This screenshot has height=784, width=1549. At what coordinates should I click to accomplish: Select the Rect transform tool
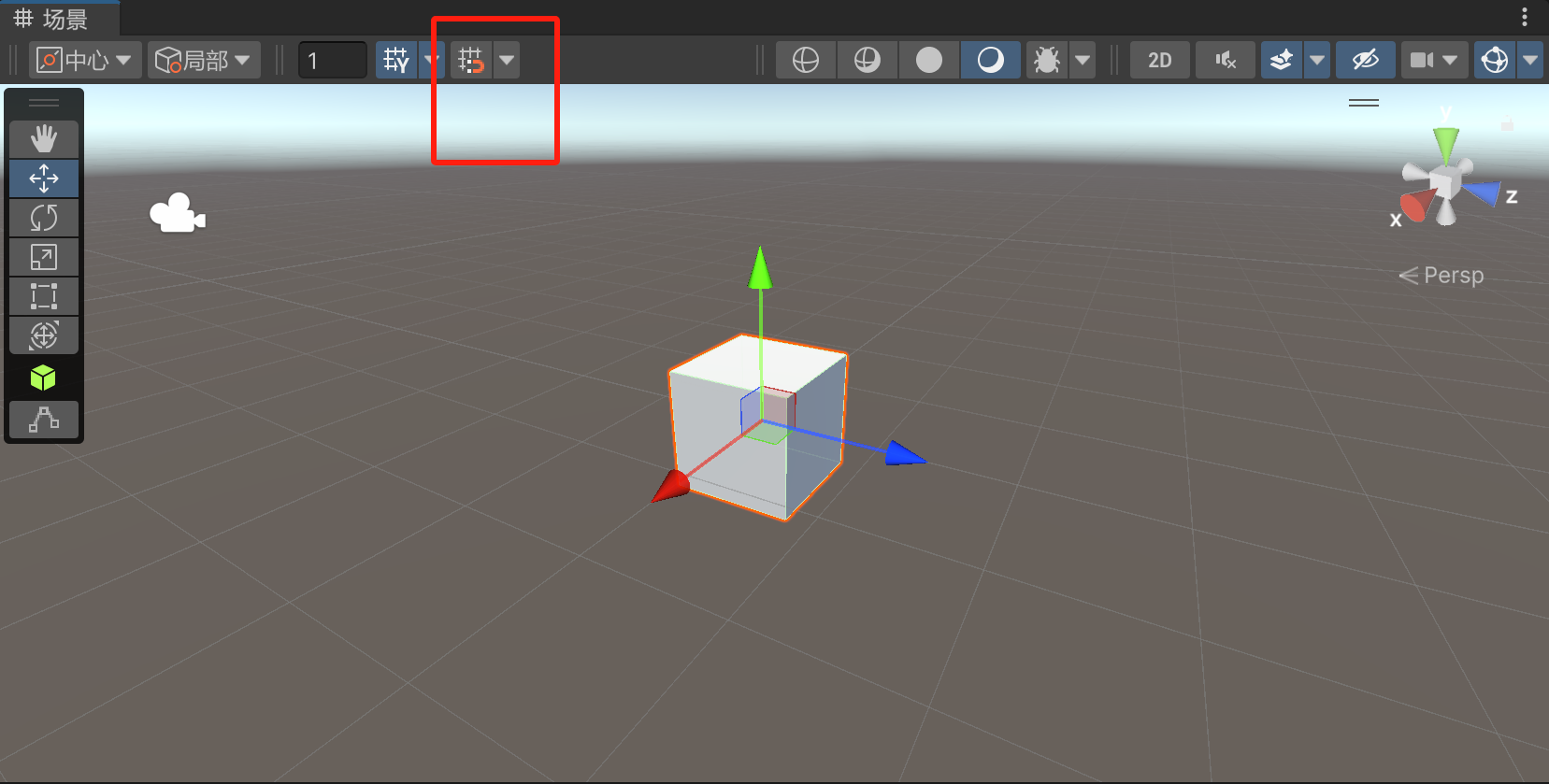coord(44,296)
